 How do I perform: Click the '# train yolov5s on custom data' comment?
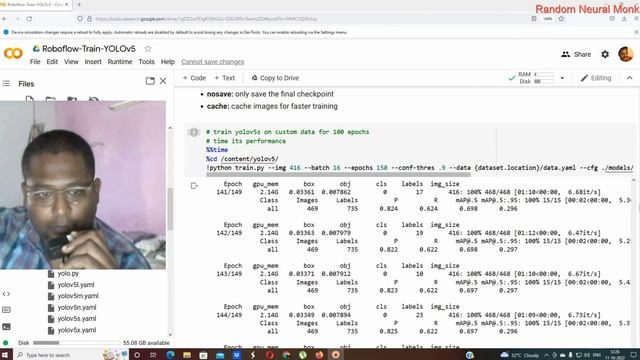pyautogui.click(x=287, y=132)
